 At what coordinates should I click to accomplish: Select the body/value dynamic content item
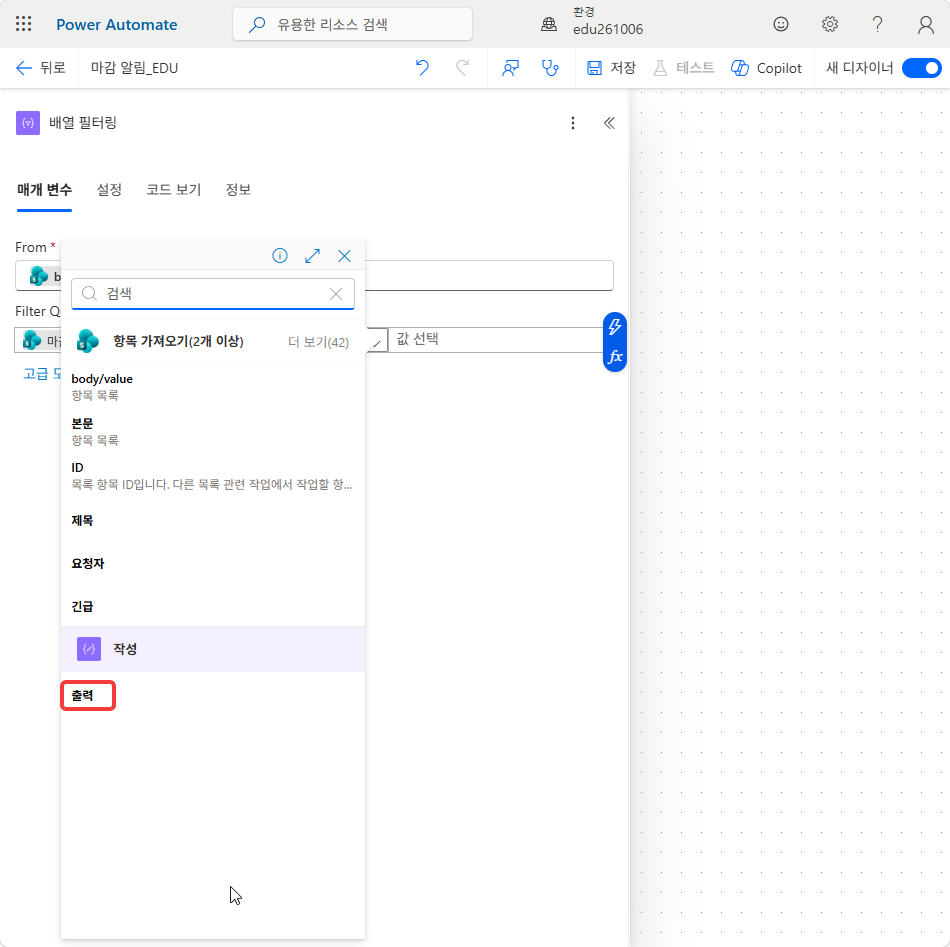[x=213, y=386]
